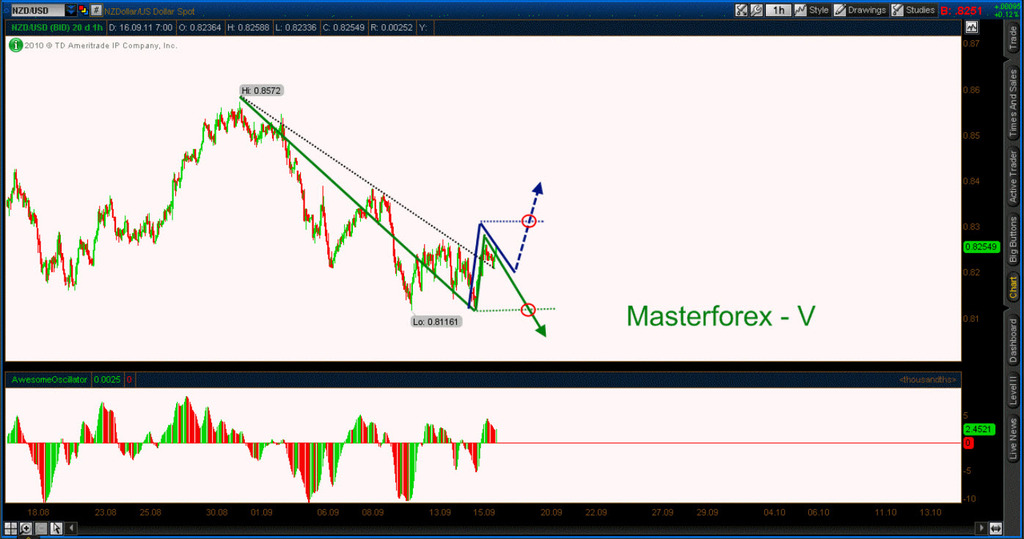Click the Drawings pencil icon

click(840, 10)
